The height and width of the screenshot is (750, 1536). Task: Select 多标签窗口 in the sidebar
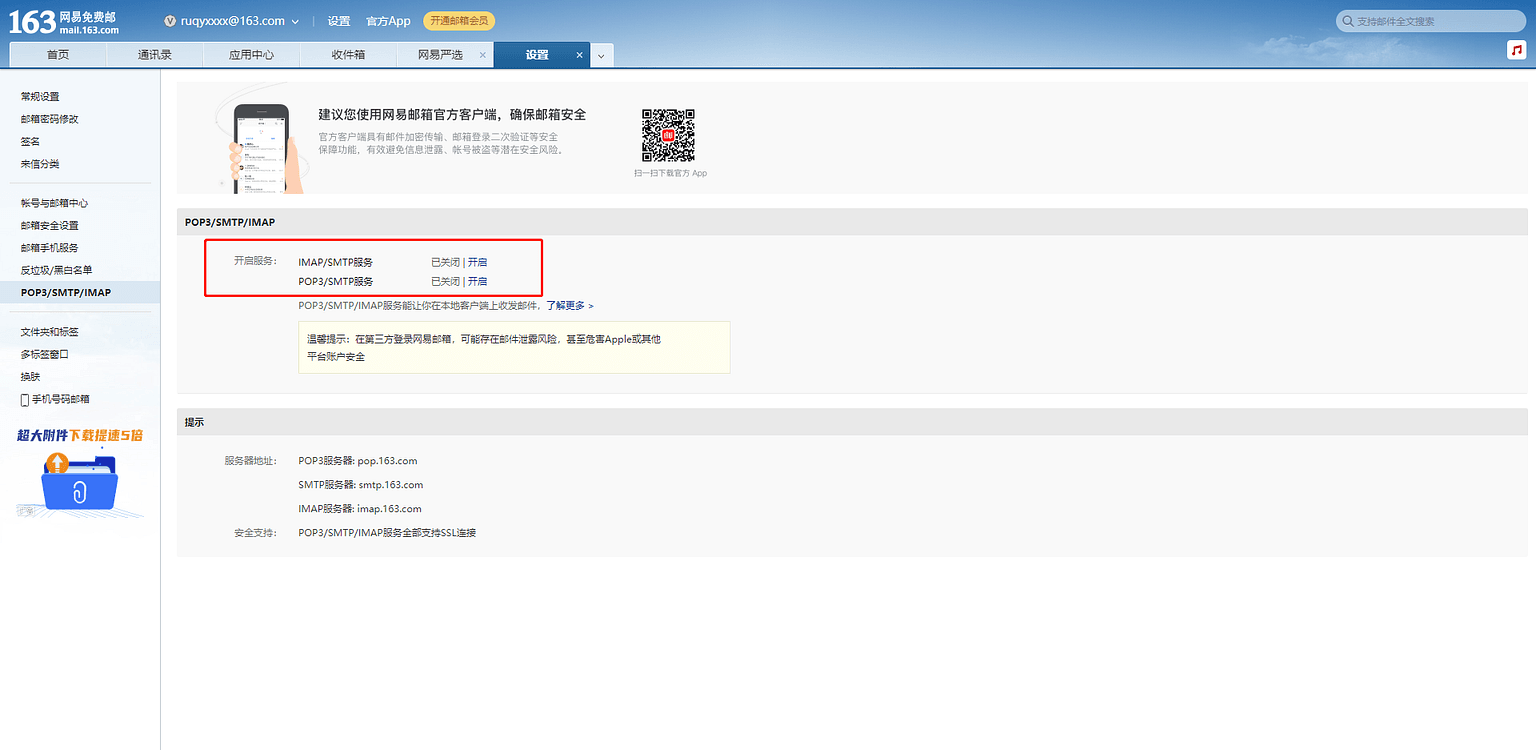[45, 354]
